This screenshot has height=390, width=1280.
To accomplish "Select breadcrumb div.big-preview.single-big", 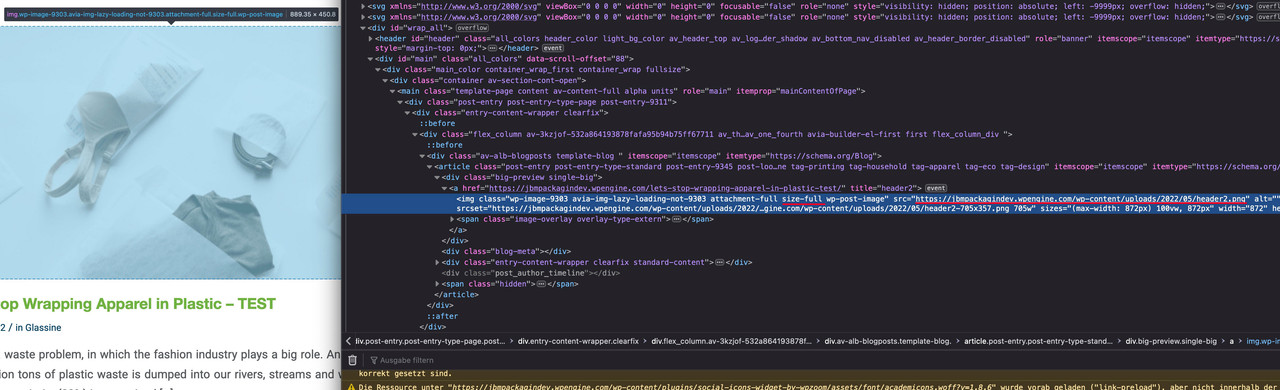I will [1170, 341].
